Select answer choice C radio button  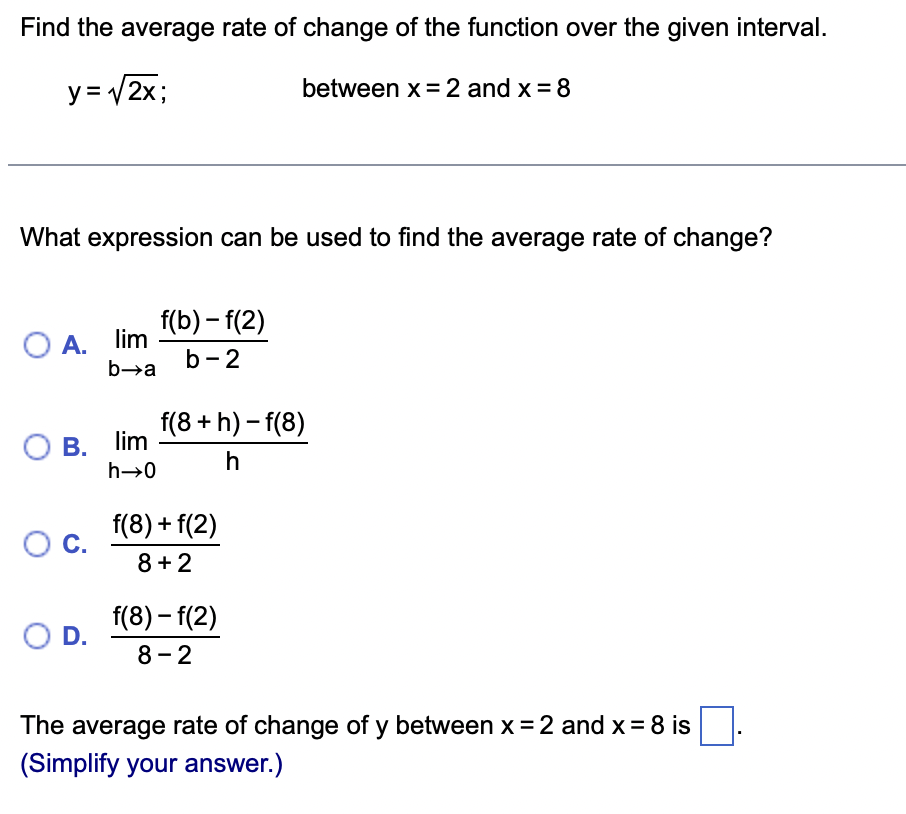pyautogui.click(x=37, y=543)
